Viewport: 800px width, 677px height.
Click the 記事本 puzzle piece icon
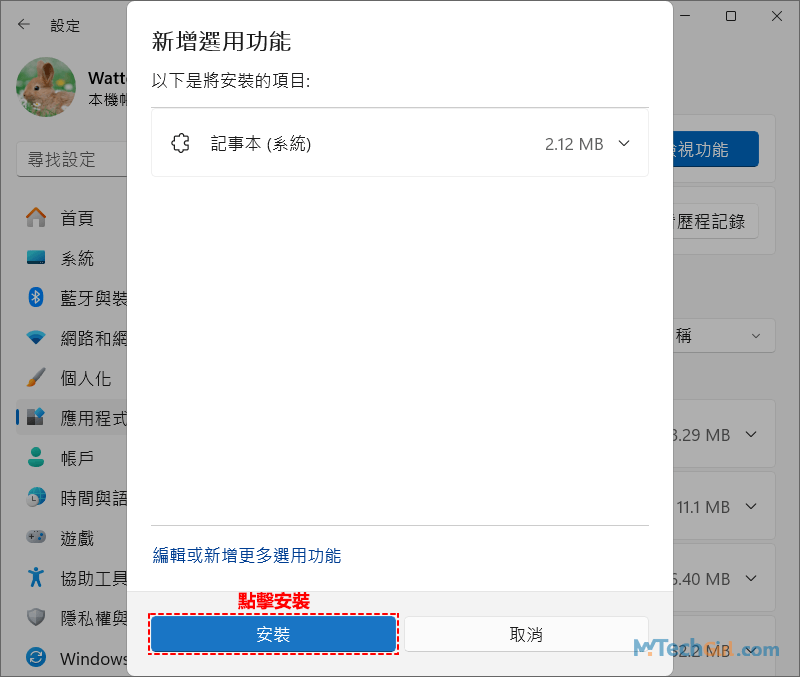[181, 144]
